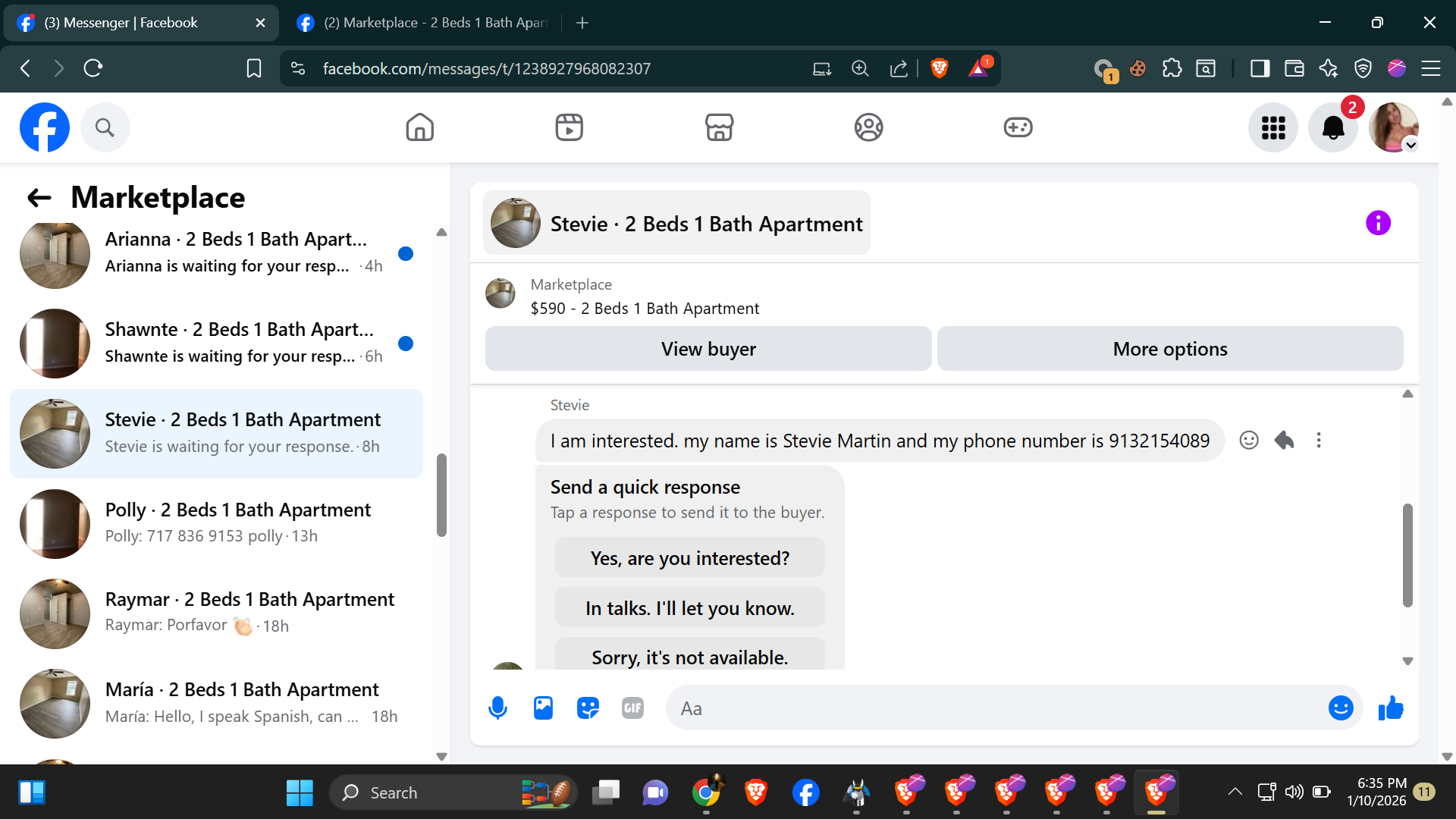Show hidden system tray icons chevron

[1235, 792]
